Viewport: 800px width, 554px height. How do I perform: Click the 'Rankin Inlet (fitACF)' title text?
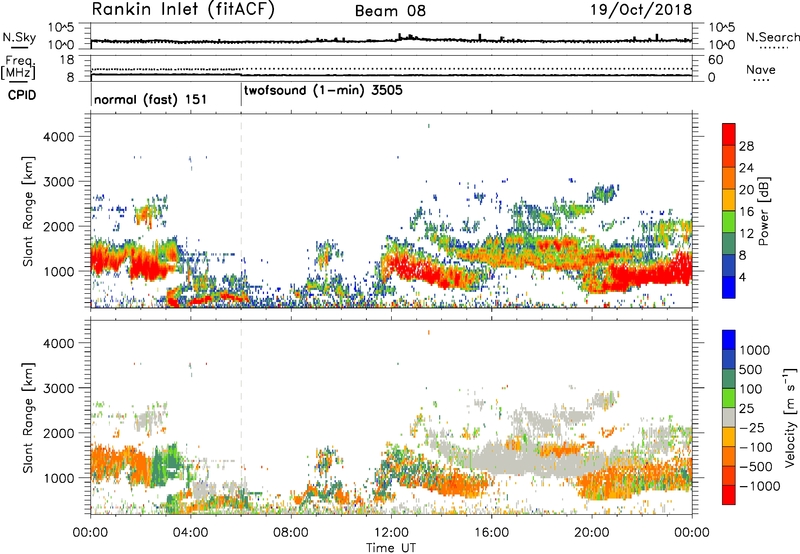tap(183, 10)
